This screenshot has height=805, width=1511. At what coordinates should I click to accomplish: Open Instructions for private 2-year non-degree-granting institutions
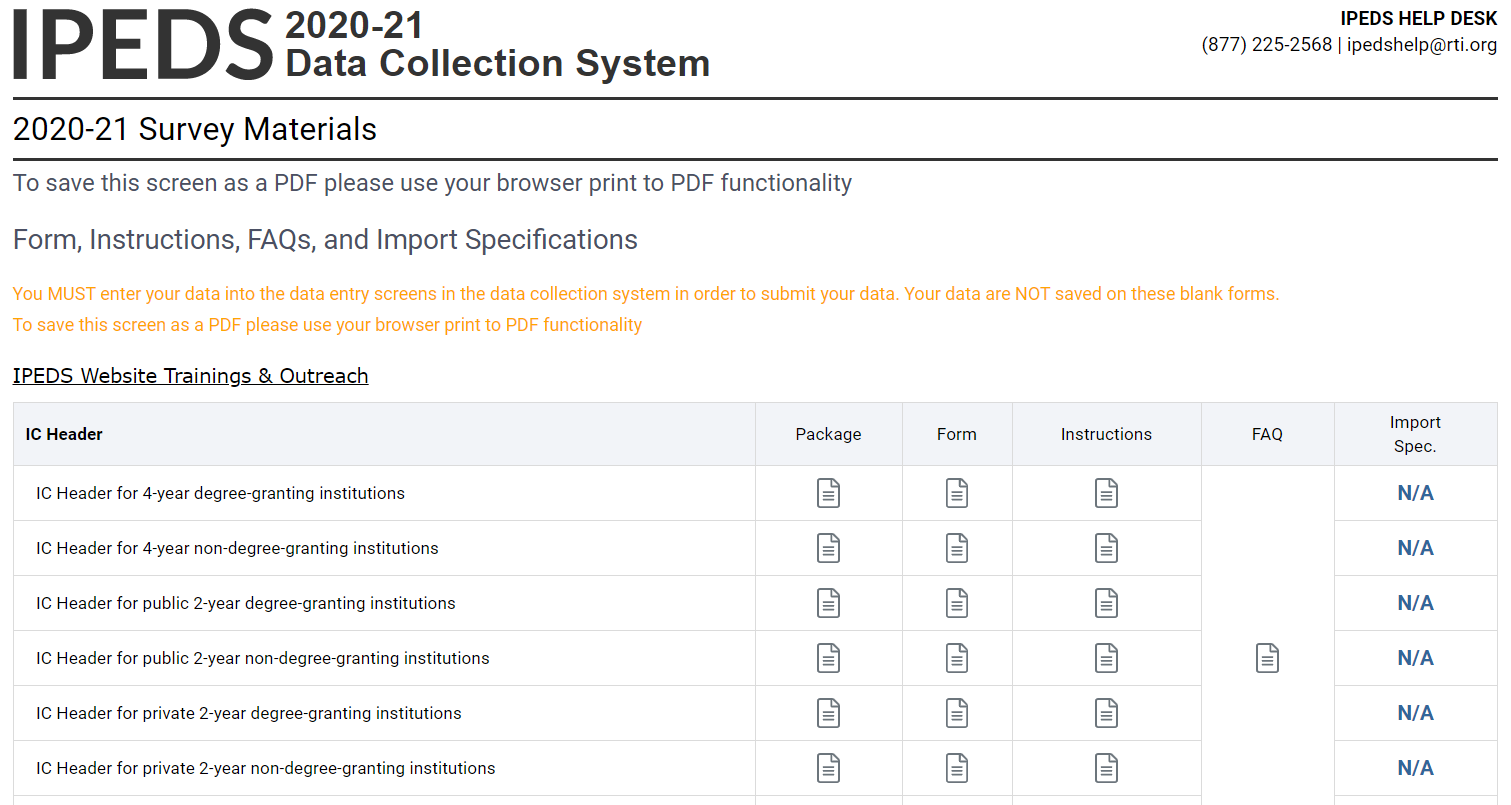1106,768
